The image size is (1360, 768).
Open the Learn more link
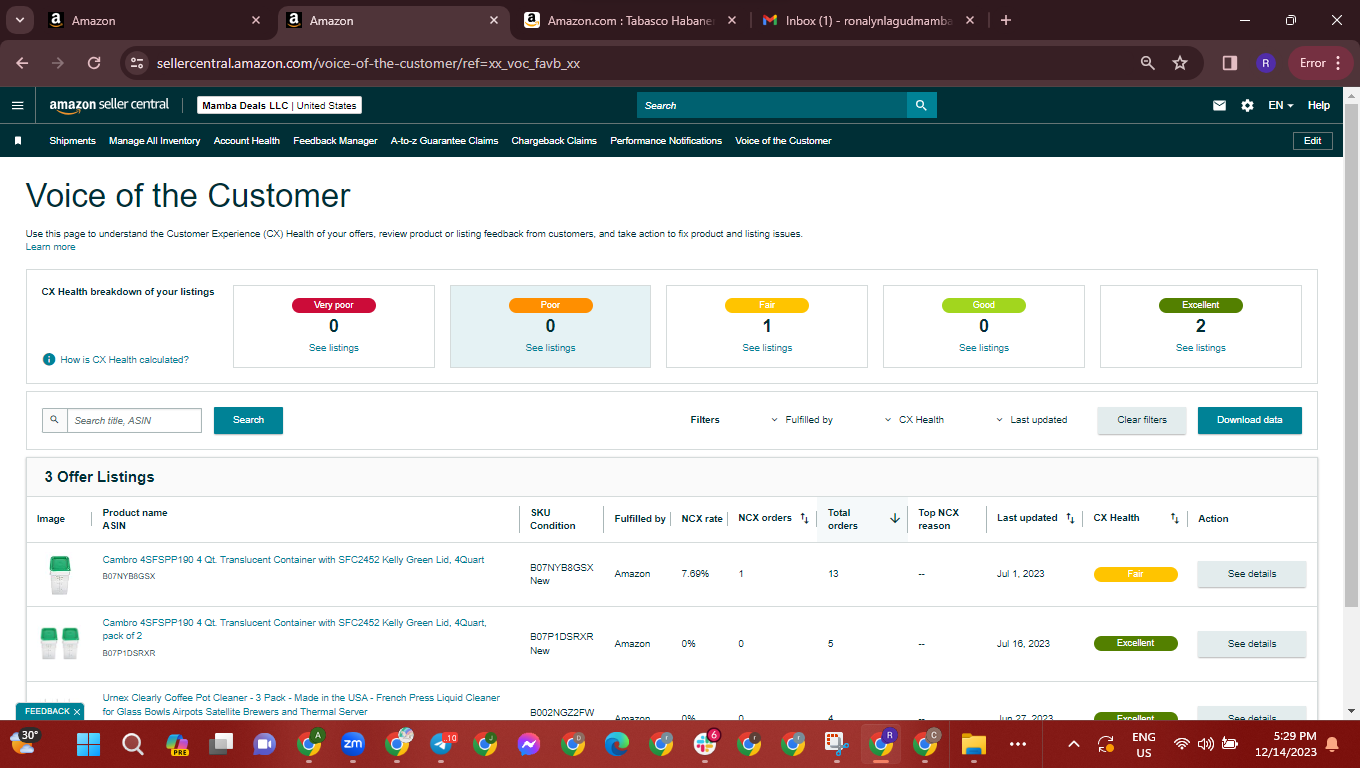tap(50, 247)
